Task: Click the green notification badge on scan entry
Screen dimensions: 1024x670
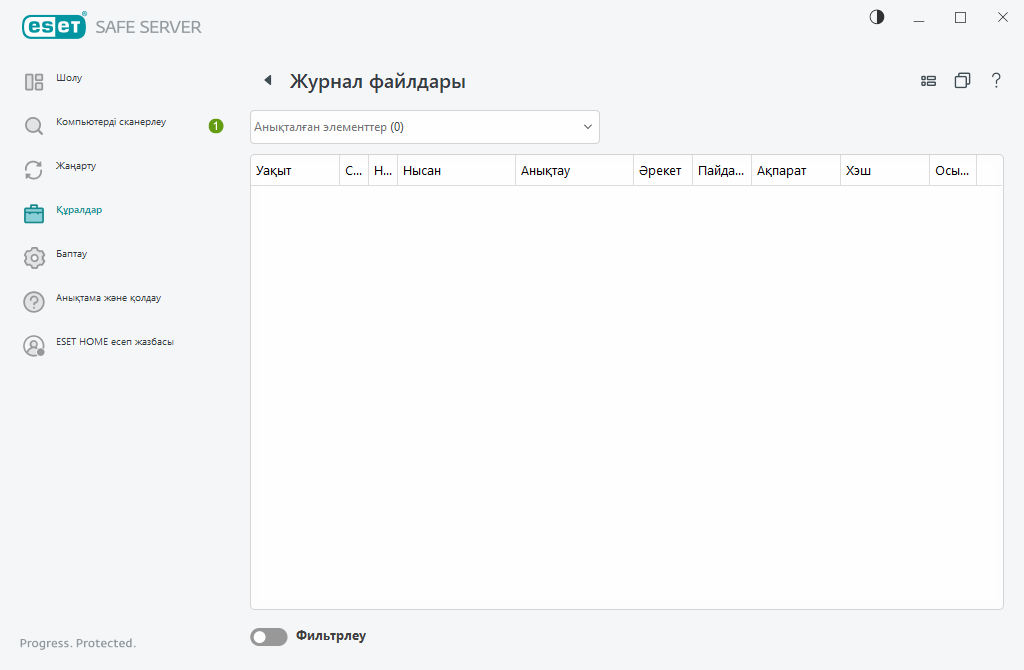Action: pyautogui.click(x=216, y=126)
